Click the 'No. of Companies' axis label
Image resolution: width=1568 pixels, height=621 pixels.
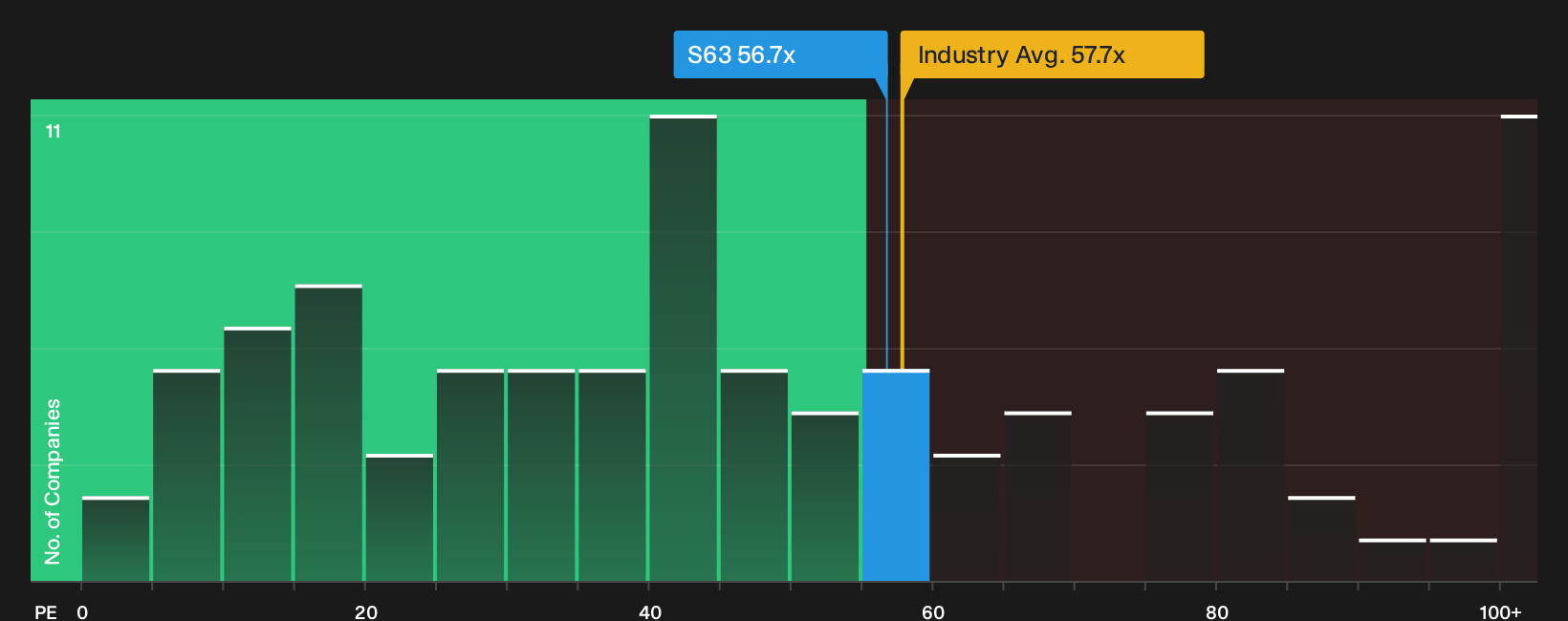(x=53, y=481)
